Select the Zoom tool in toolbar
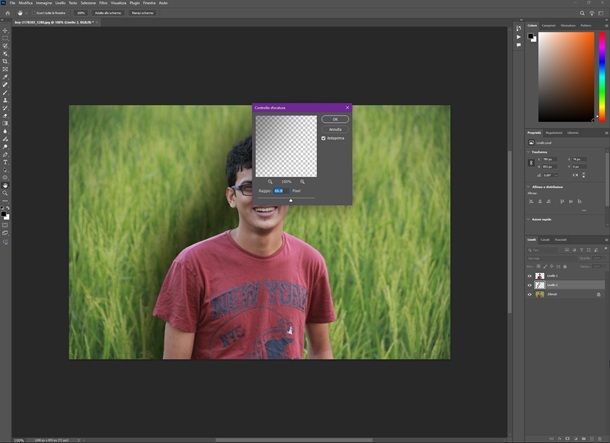Image resolution: width=610 pixels, height=443 pixels. 5,193
